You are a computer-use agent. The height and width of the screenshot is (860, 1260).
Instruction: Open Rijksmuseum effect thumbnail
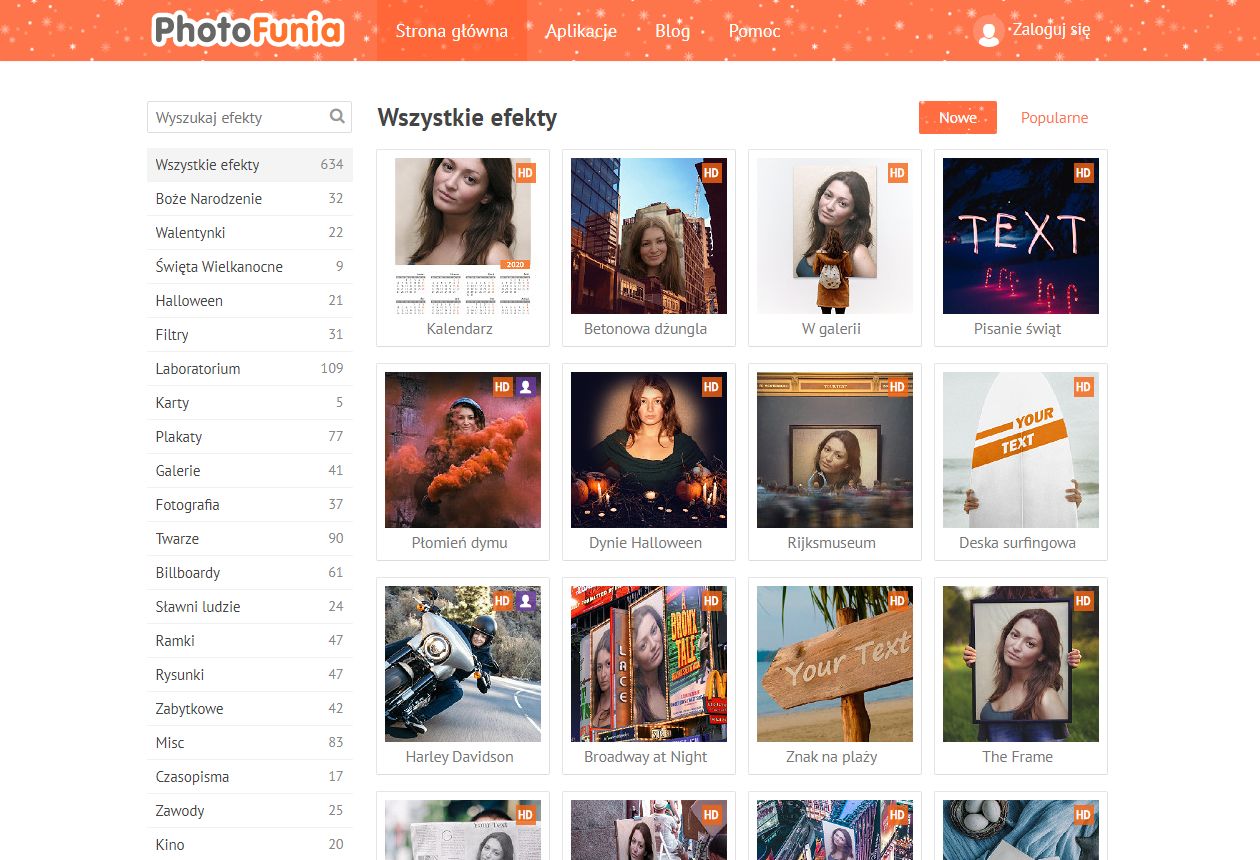835,450
